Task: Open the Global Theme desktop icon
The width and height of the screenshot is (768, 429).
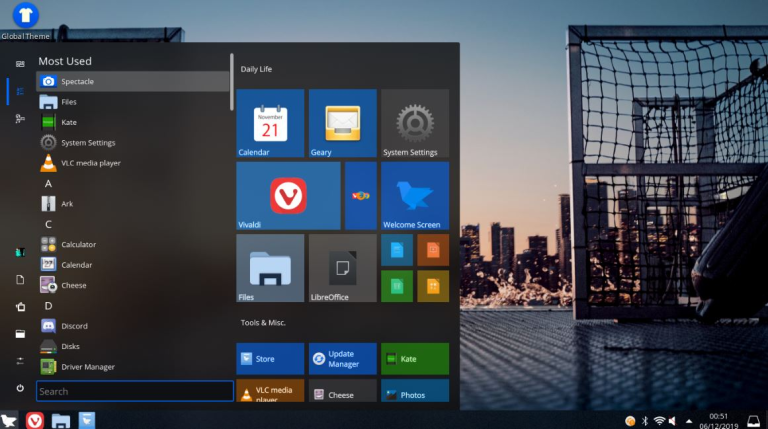Action: (x=25, y=21)
